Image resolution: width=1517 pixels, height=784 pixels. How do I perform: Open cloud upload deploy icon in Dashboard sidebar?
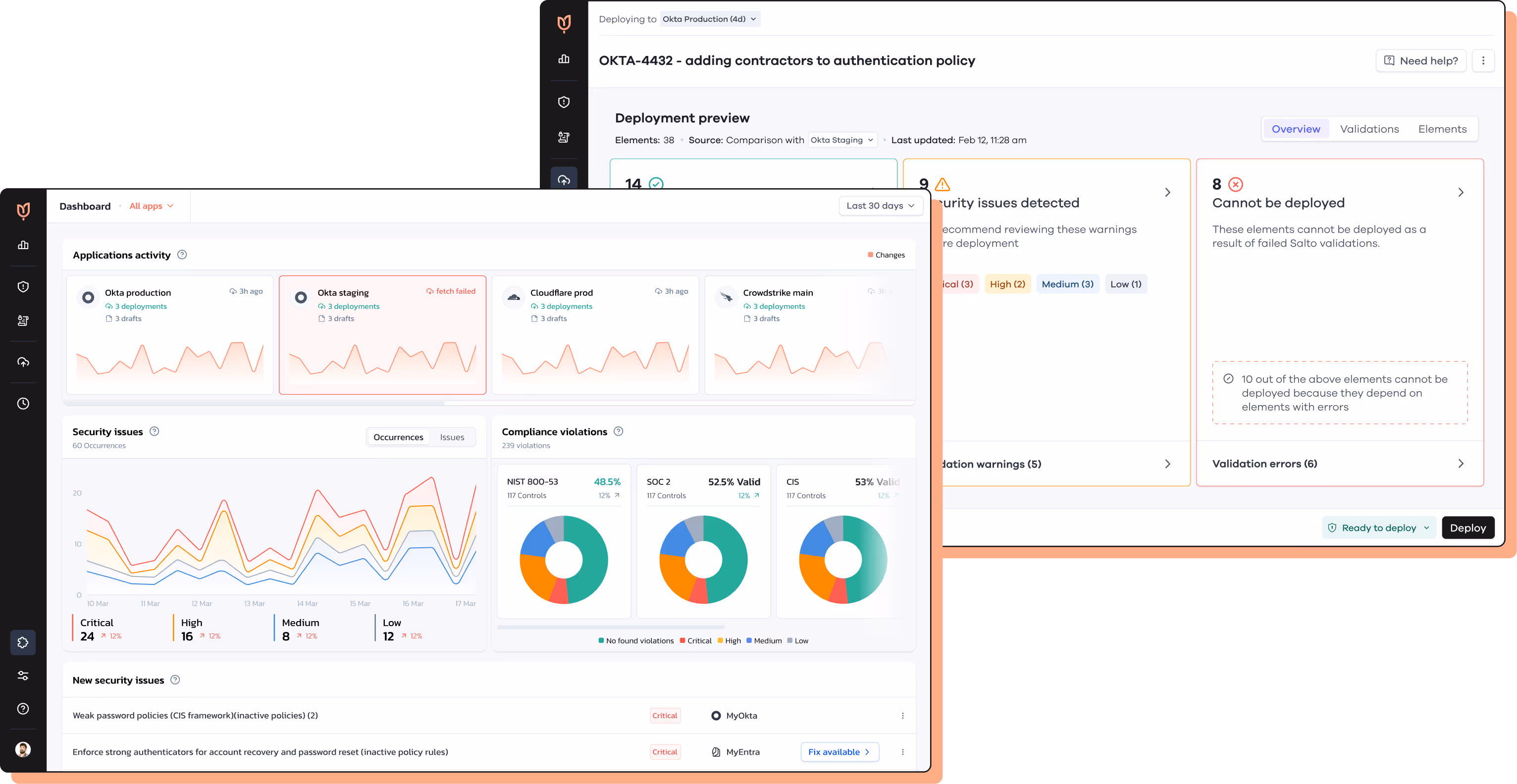point(23,362)
